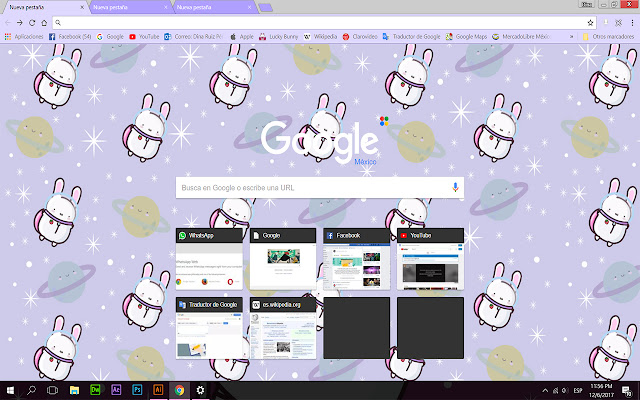The width and height of the screenshot is (640, 400).
Task: Open the Google apps colored dots icon
Action: click(x=384, y=121)
